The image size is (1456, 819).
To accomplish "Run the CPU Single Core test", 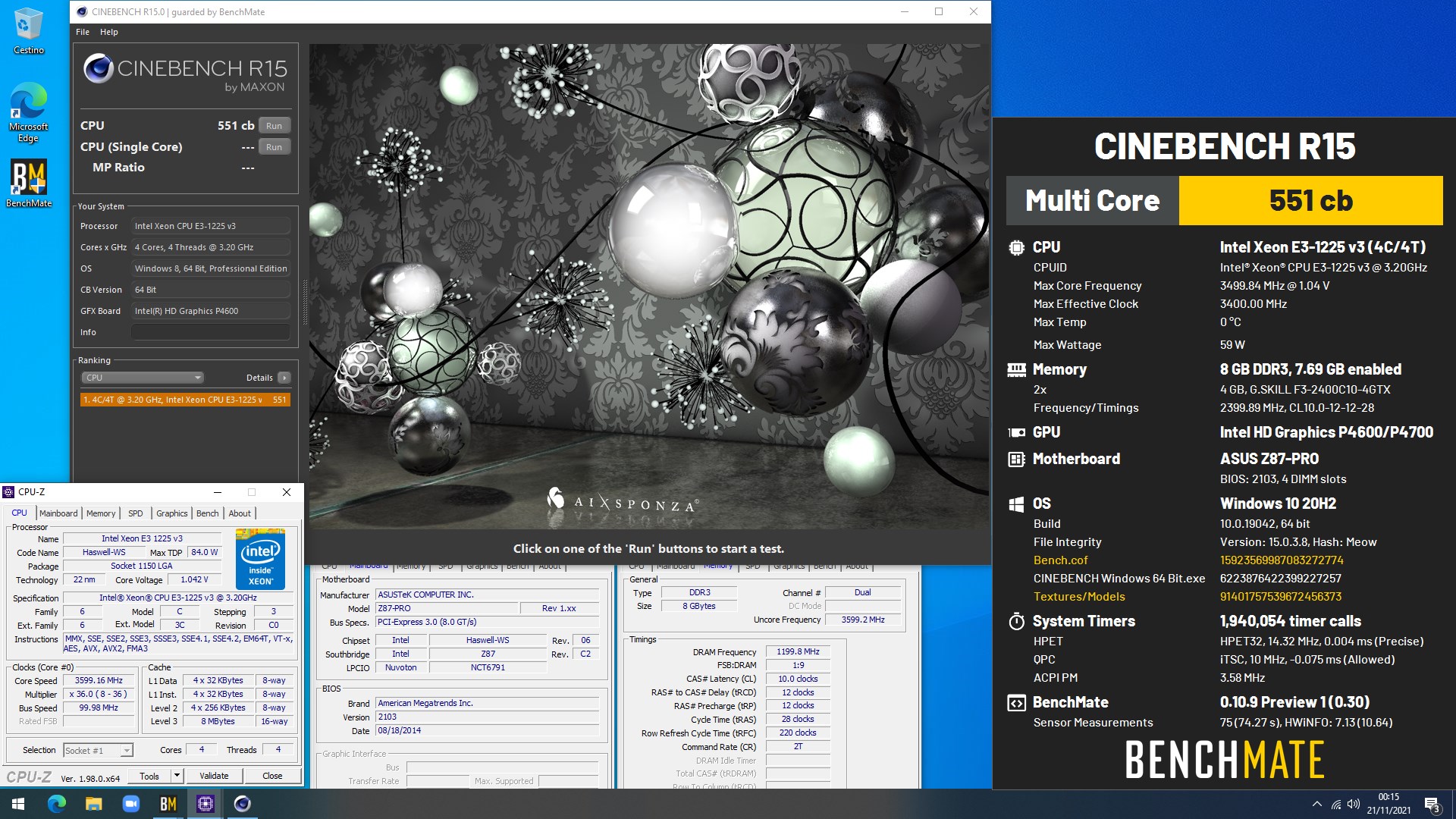I will [x=275, y=147].
